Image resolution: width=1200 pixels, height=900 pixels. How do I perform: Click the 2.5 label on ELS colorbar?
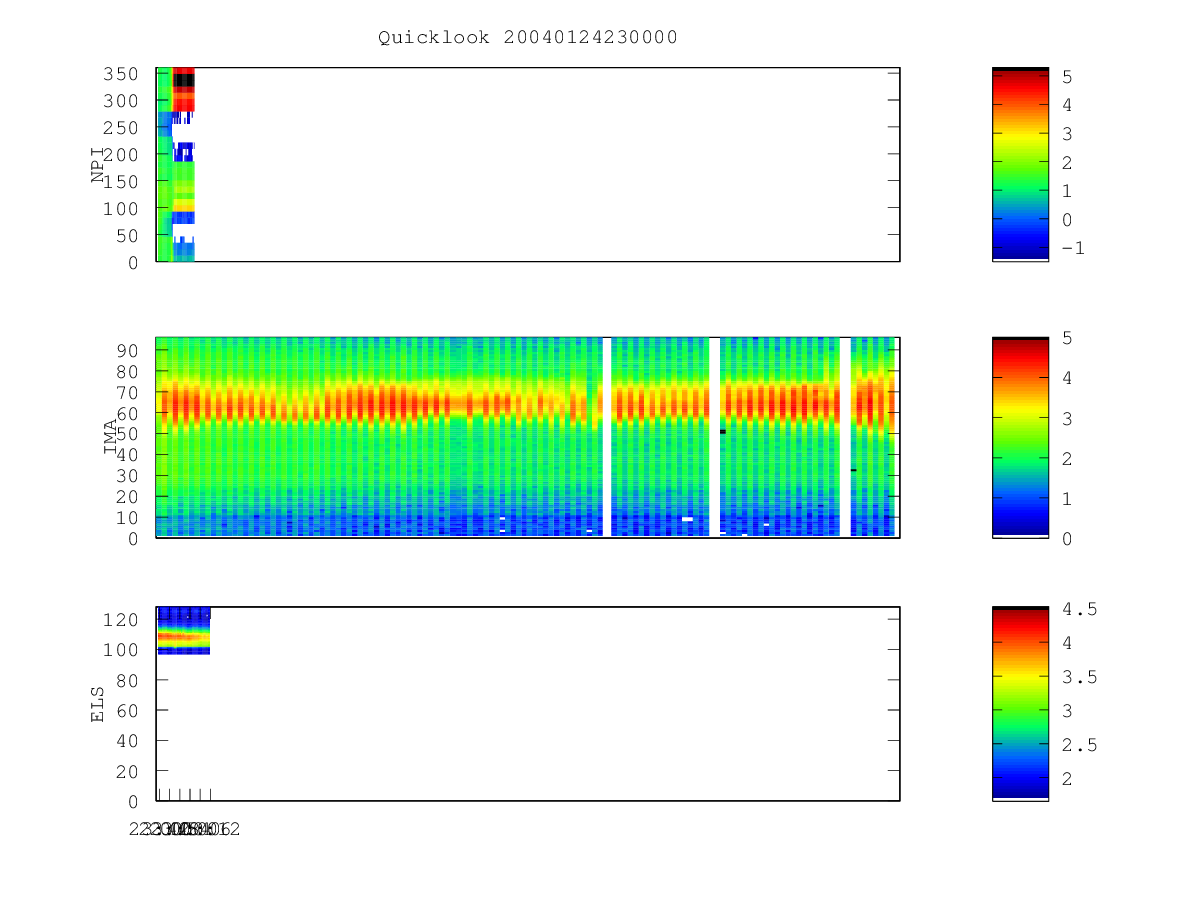[1078, 745]
